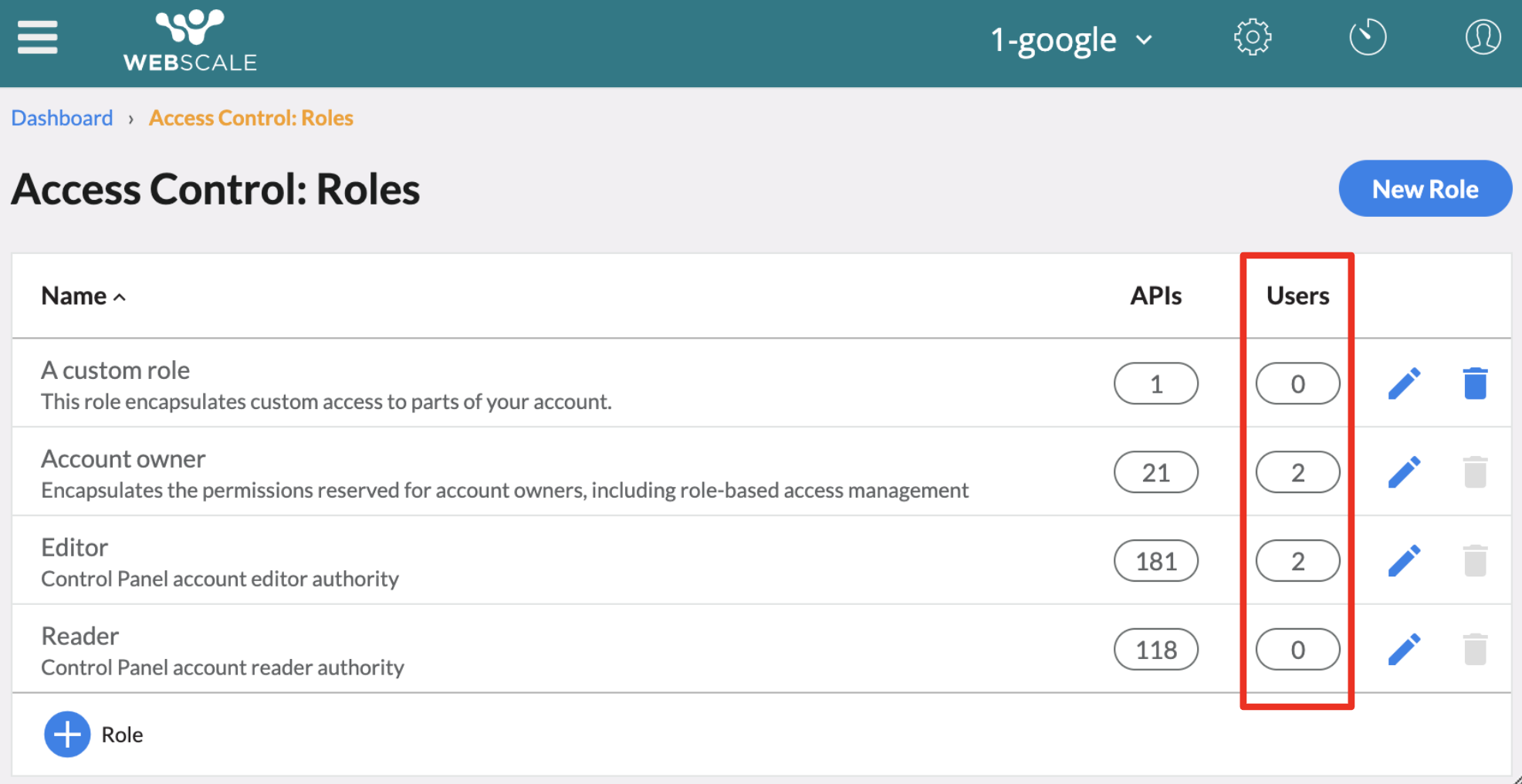
Task: Click pencil icon for Editor role
Action: pyautogui.click(x=1404, y=561)
